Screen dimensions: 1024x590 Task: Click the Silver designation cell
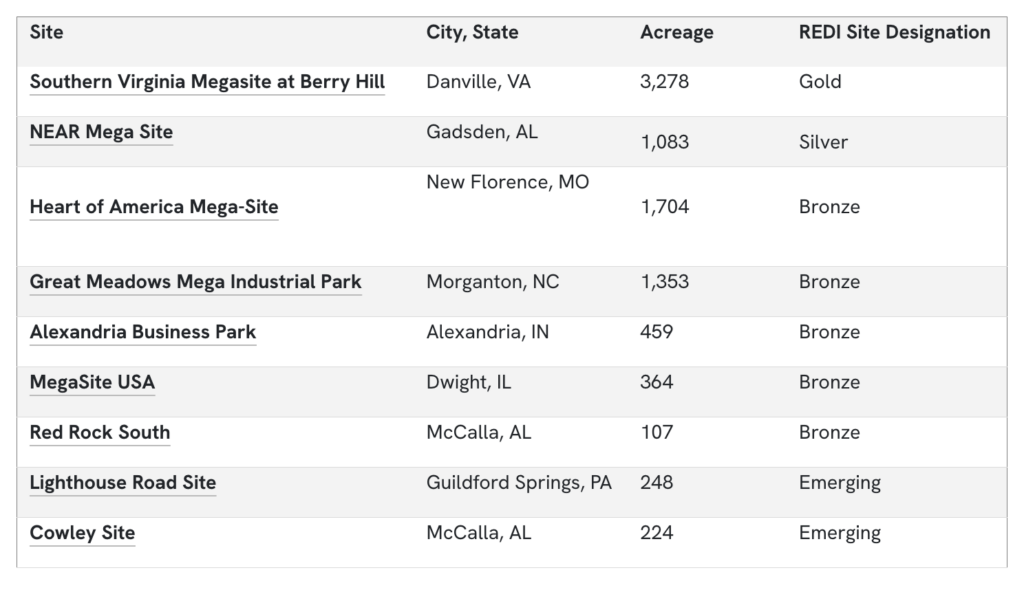[823, 142]
